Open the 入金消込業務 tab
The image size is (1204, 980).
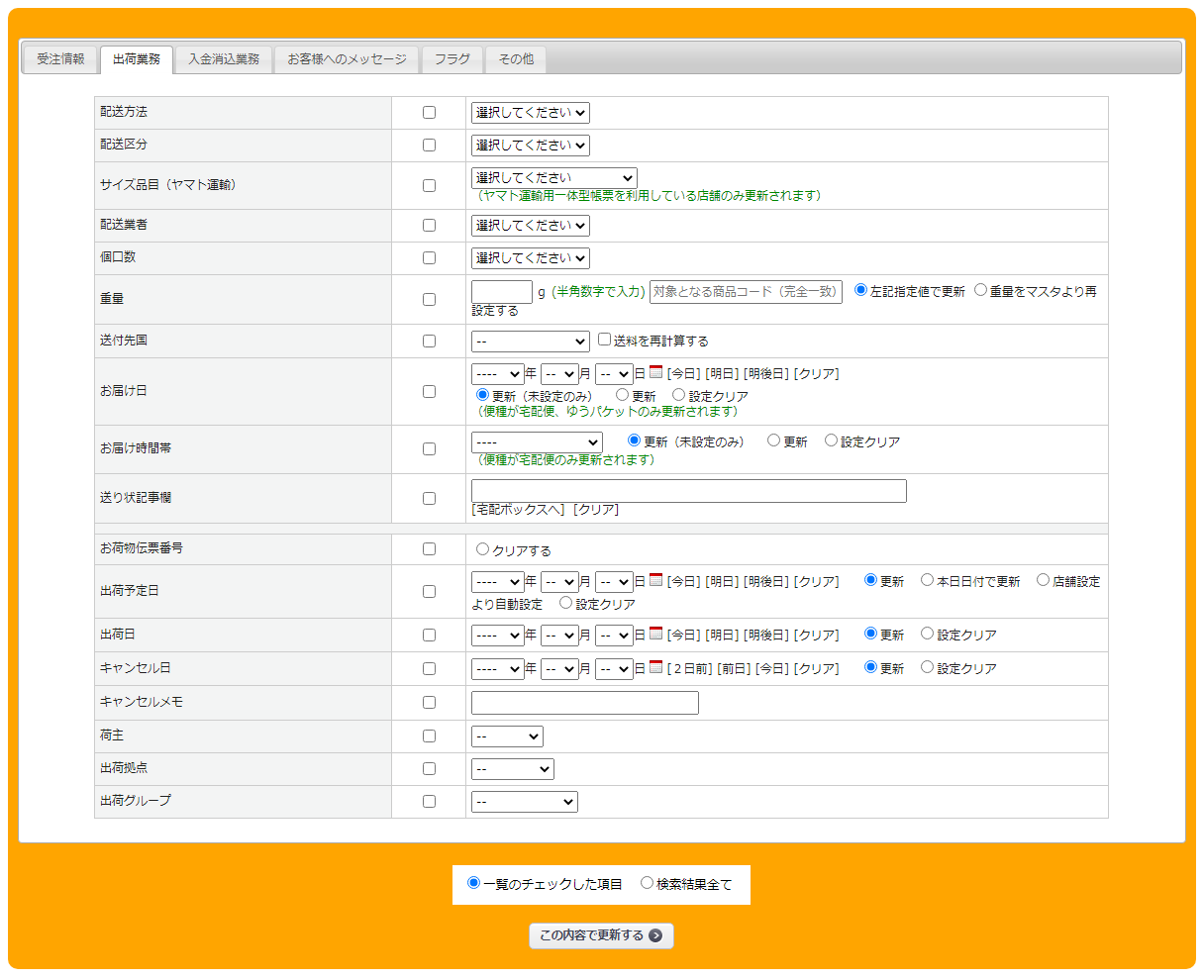point(224,59)
